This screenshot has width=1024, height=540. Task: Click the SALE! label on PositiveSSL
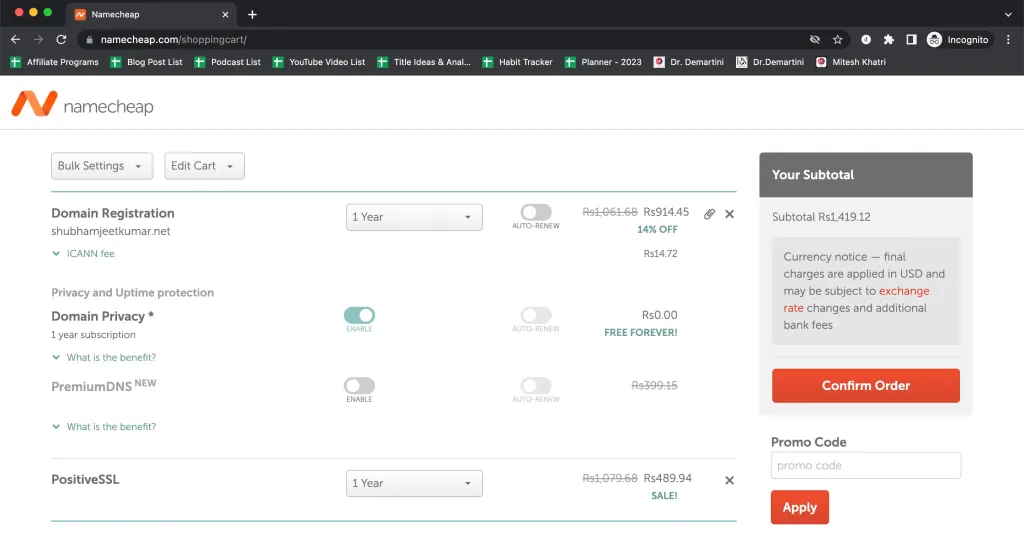pyautogui.click(x=664, y=496)
